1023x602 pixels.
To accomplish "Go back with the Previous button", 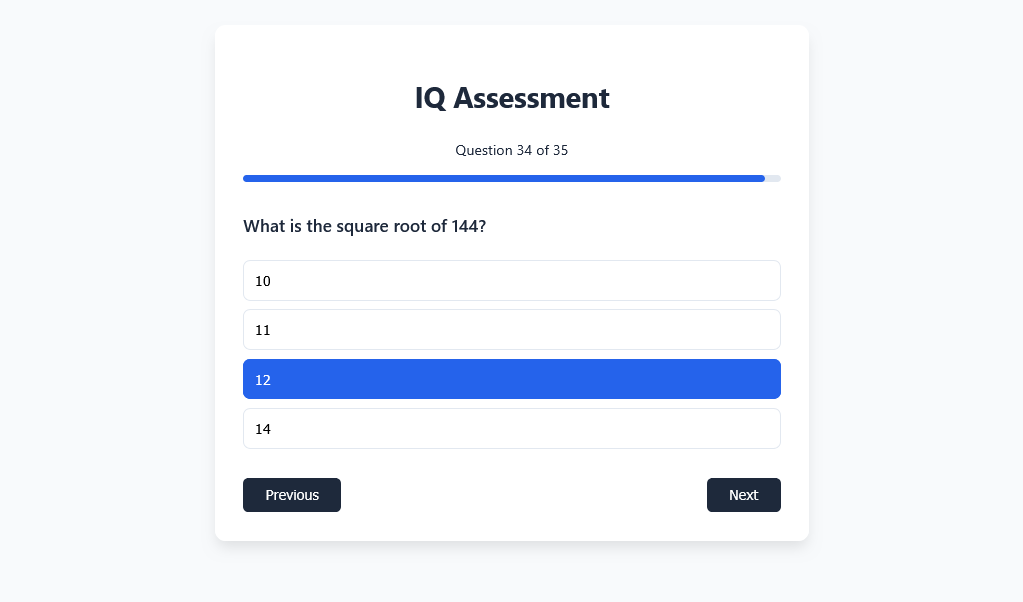I will click(292, 495).
